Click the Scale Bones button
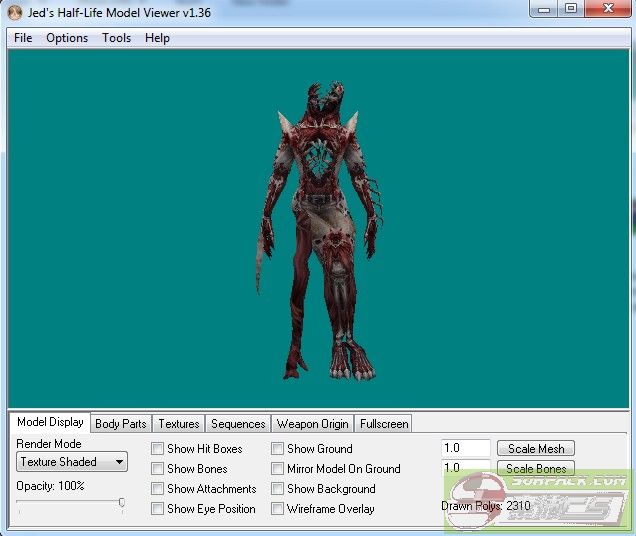Screen dimensions: 636x536 (x=536, y=469)
